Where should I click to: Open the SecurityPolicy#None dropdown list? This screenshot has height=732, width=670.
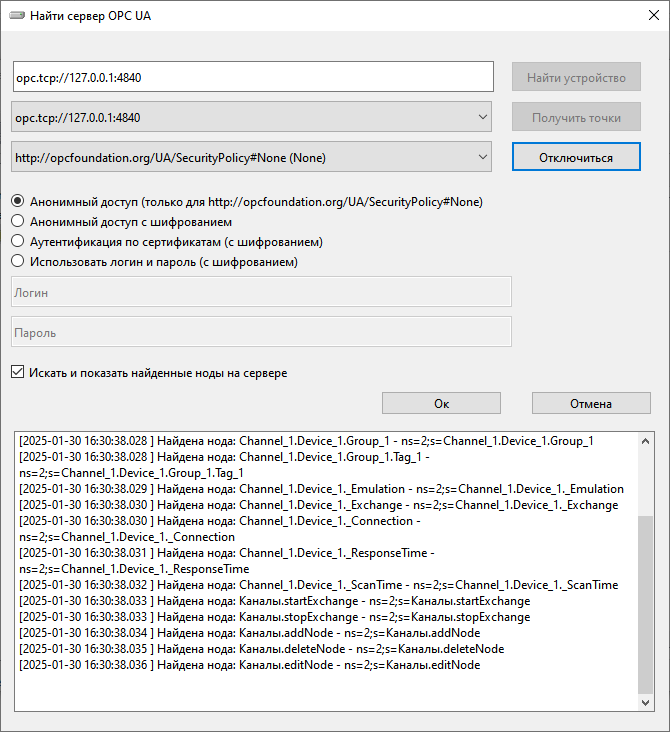(x=482, y=157)
